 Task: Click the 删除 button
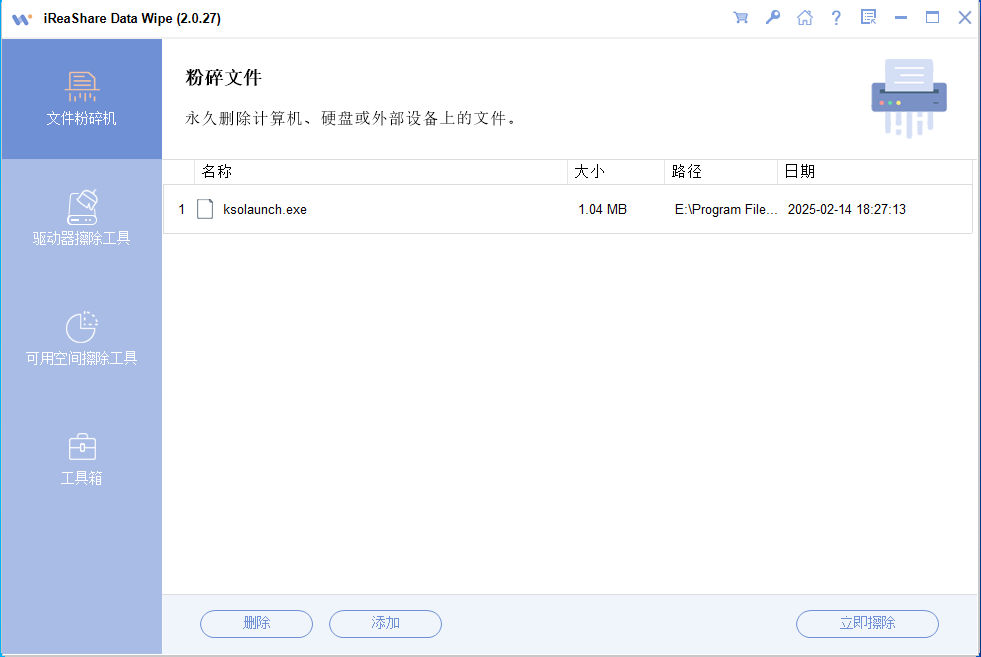click(257, 623)
